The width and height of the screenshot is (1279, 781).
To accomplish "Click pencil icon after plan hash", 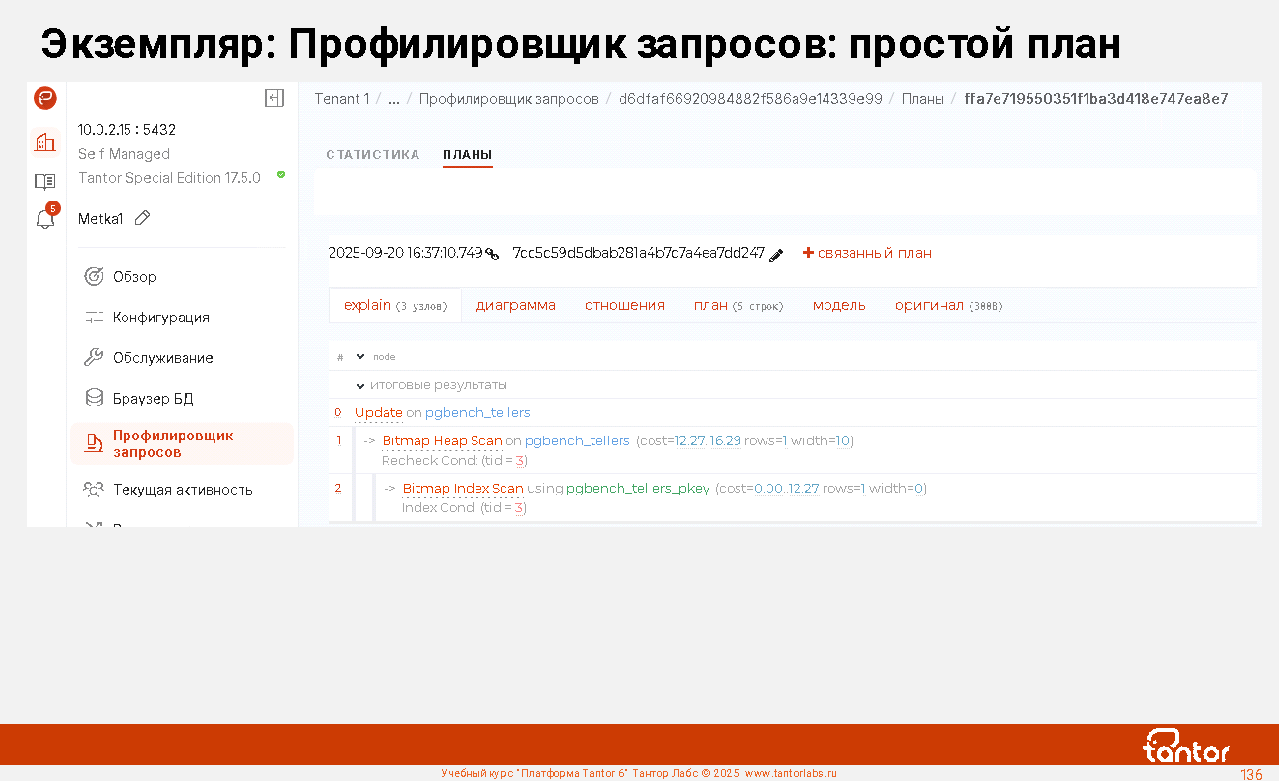I will click(776, 254).
